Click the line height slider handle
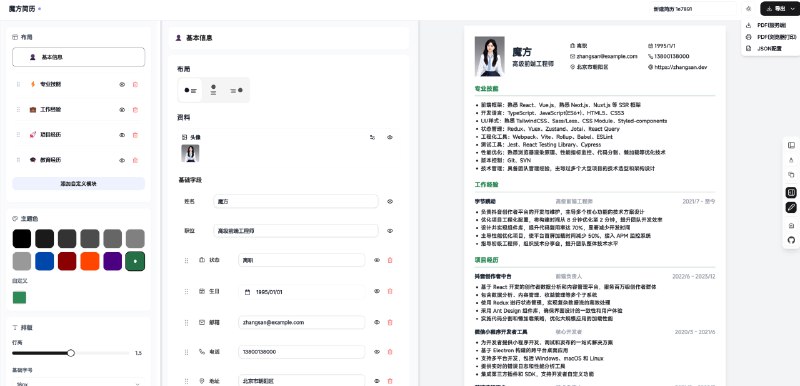Image resolution: width=800 pixels, height=386 pixels. click(x=71, y=353)
